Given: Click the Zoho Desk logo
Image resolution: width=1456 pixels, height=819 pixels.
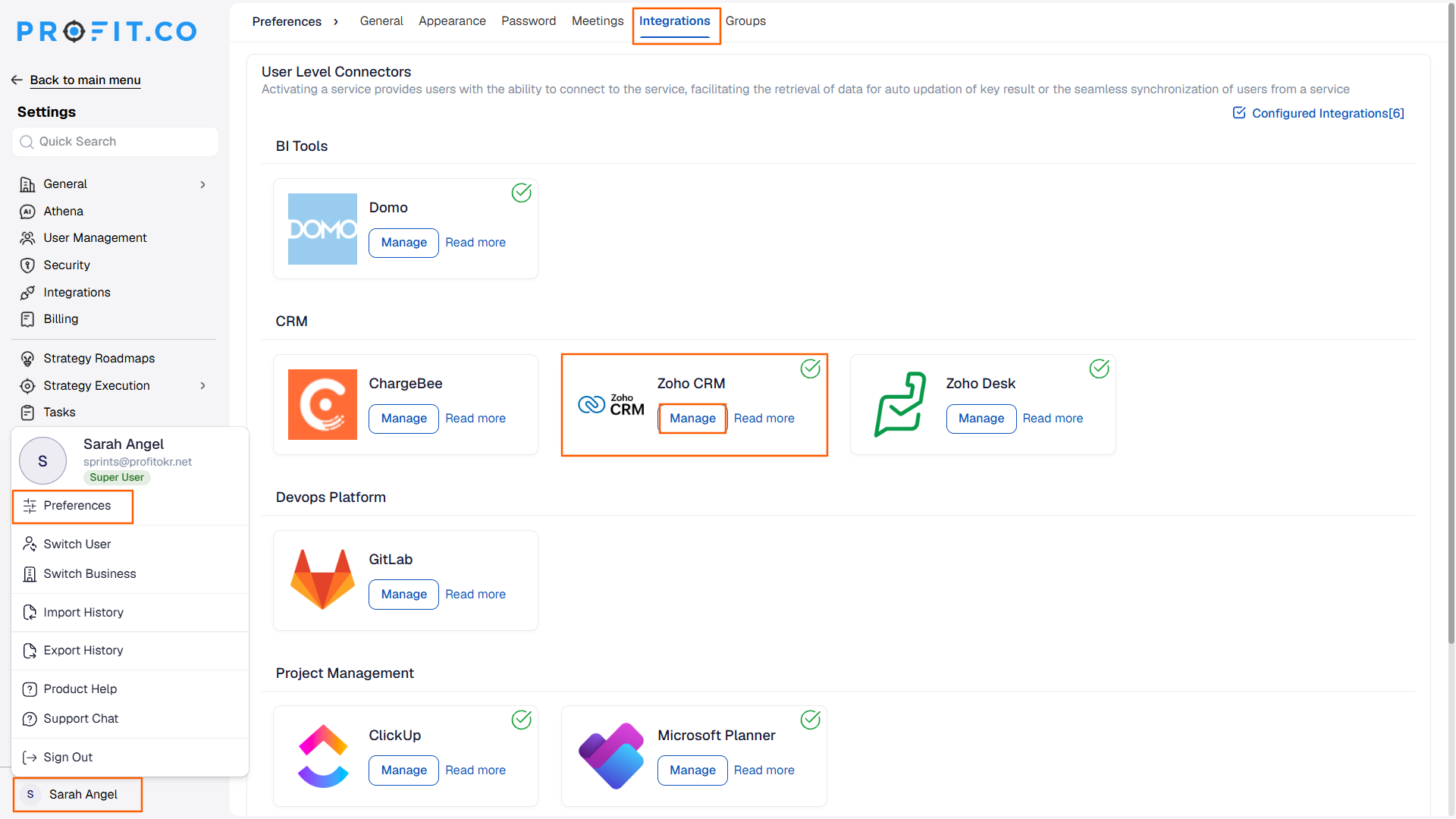Looking at the screenshot, I should [x=900, y=404].
